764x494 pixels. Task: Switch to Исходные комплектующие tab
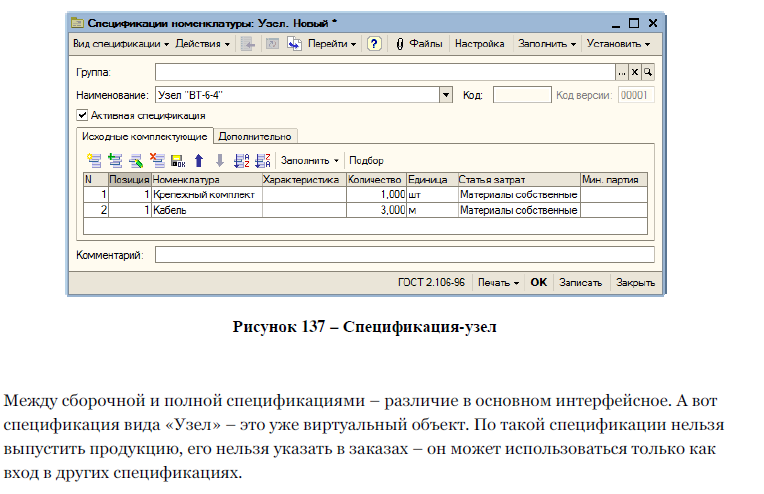(x=145, y=136)
